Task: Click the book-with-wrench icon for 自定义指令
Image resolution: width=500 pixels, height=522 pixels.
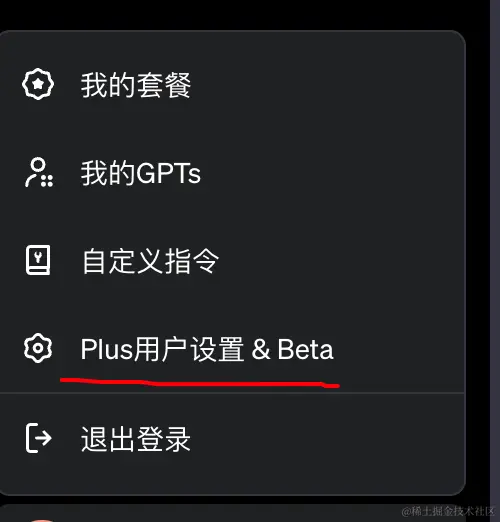Action: coord(38,260)
